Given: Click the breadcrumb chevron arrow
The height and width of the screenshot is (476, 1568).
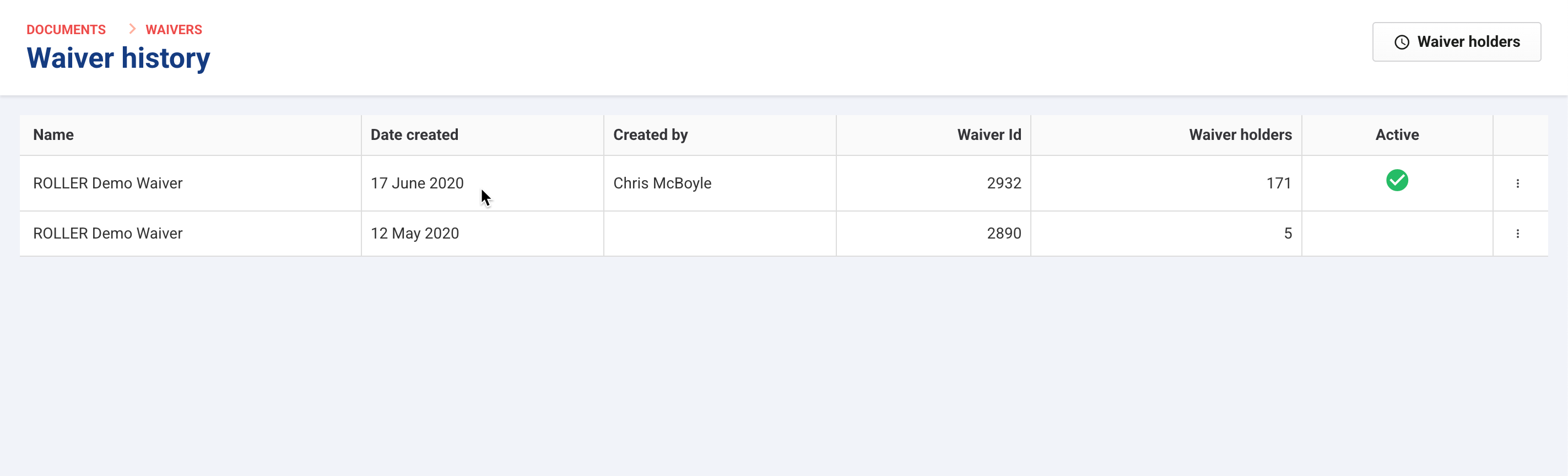Looking at the screenshot, I should pyautogui.click(x=132, y=29).
